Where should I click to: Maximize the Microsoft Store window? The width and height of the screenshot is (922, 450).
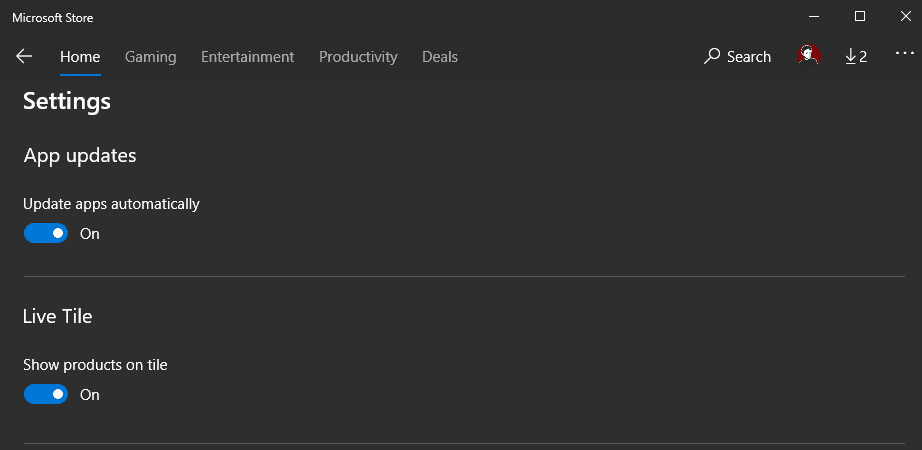[860, 16]
